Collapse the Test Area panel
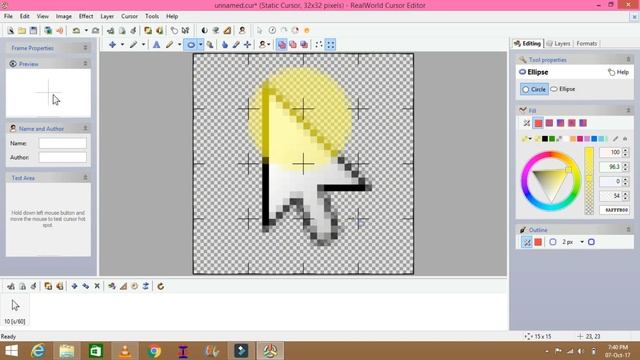640x360 pixels. tap(85, 178)
